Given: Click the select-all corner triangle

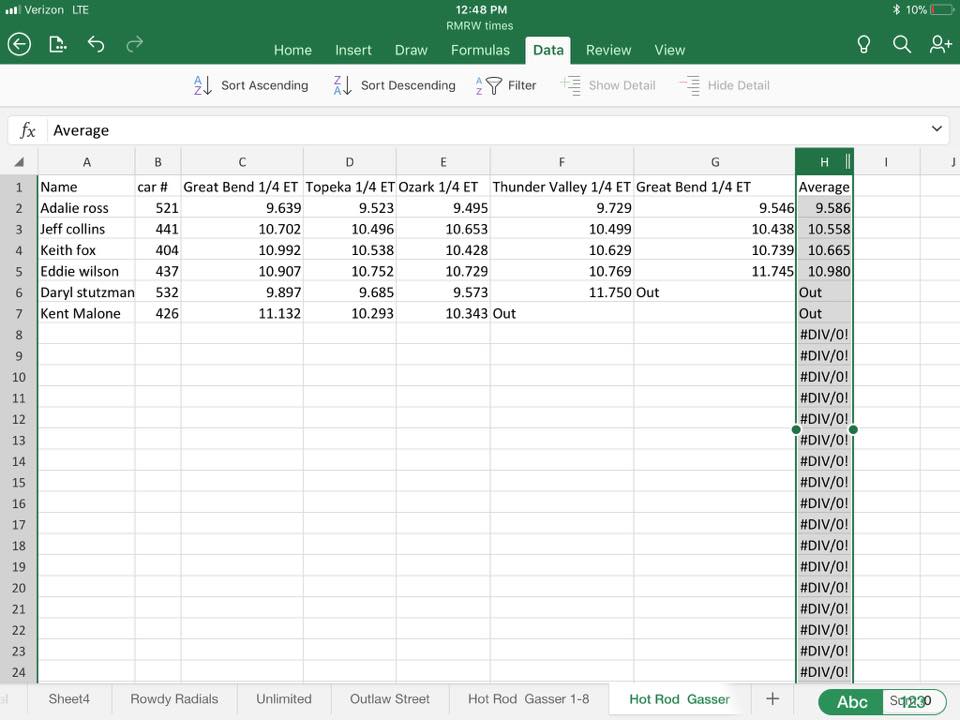Looking at the screenshot, I should (19, 162).
